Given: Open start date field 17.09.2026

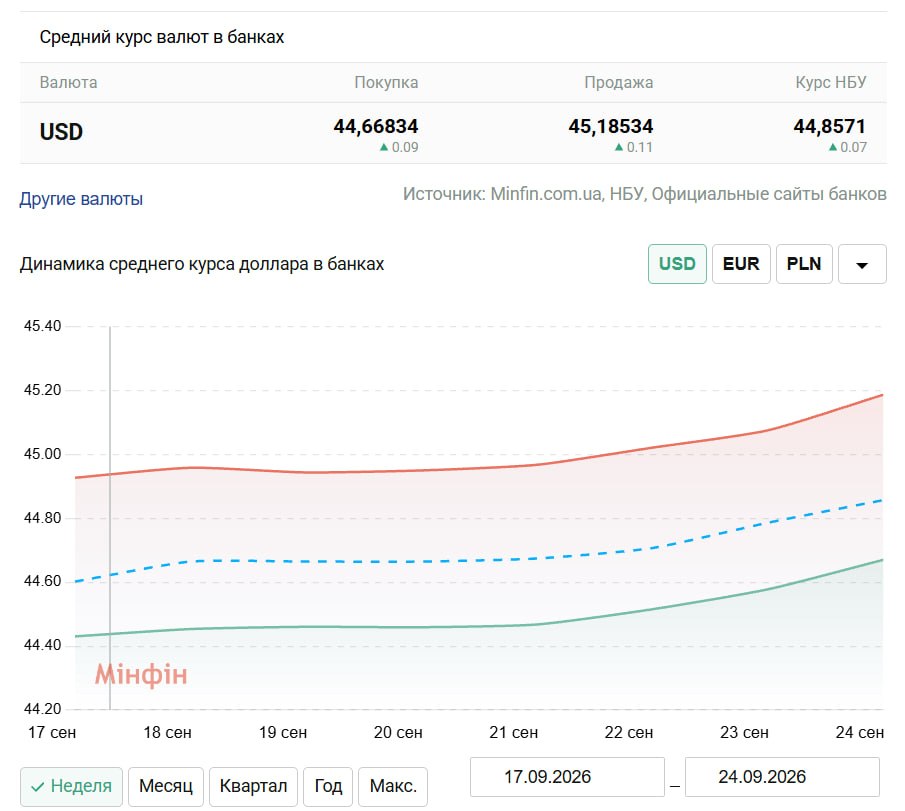Looking at the screenshot, I should coord(567,777).
